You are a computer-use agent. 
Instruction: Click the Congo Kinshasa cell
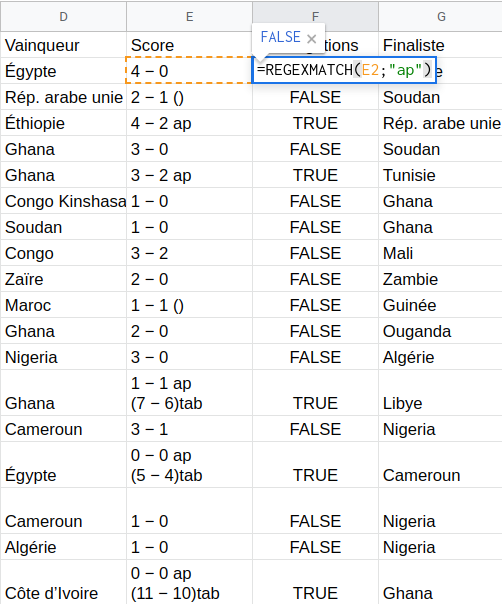(x=64, y=201)
